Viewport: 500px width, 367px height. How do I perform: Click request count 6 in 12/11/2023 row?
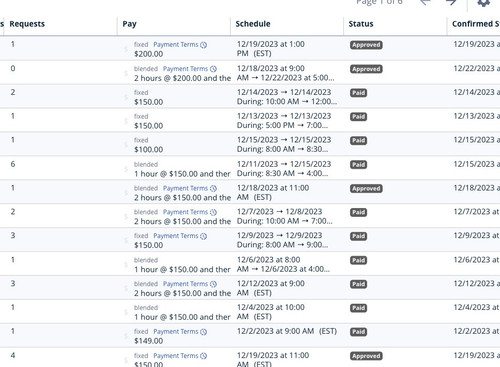(x=13, y=164)
